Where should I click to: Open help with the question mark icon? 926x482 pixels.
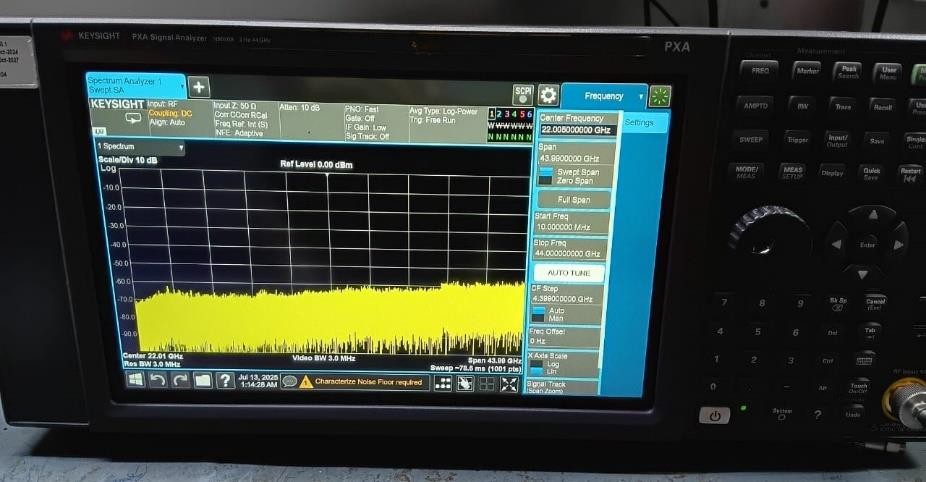point(225,380)
